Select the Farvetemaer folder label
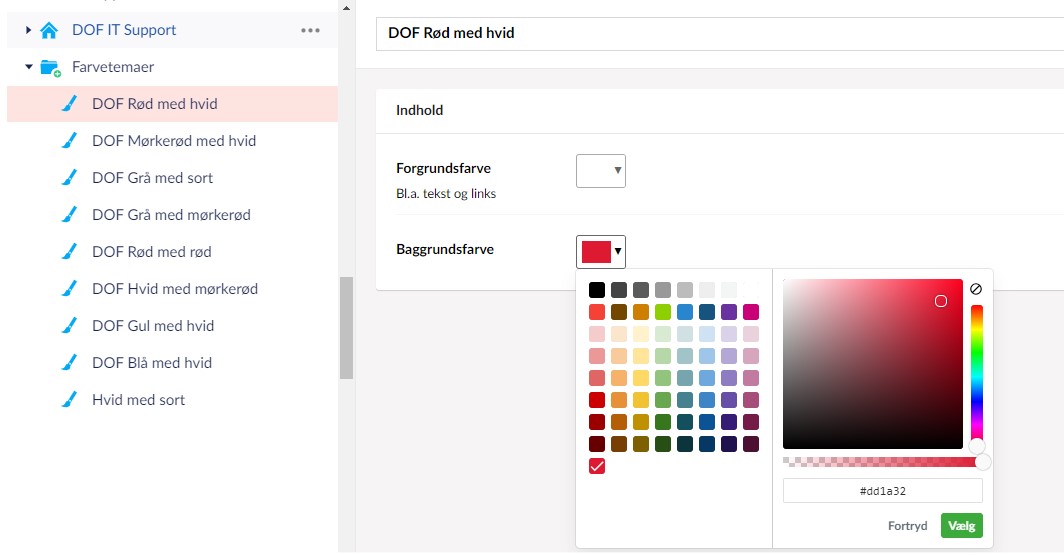Viewport: 1064px width, 555px height. [x=113, y=67]
